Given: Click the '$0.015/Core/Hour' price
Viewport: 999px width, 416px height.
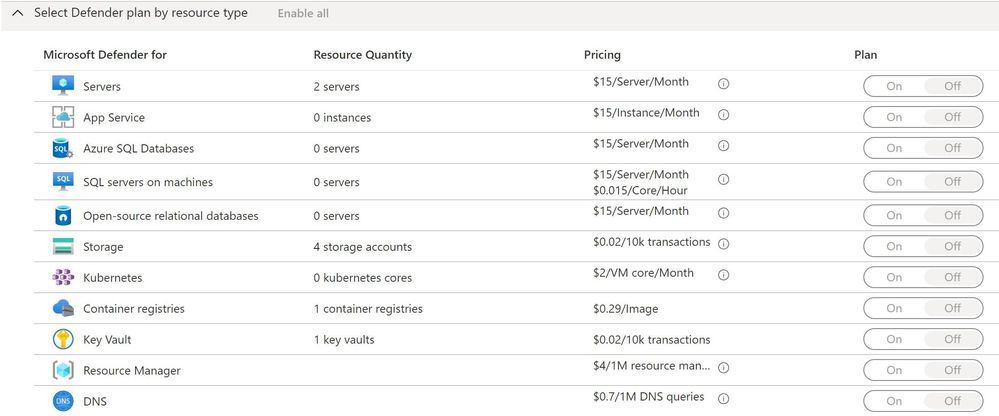Looking at the screenshot, I should (640, 190).
